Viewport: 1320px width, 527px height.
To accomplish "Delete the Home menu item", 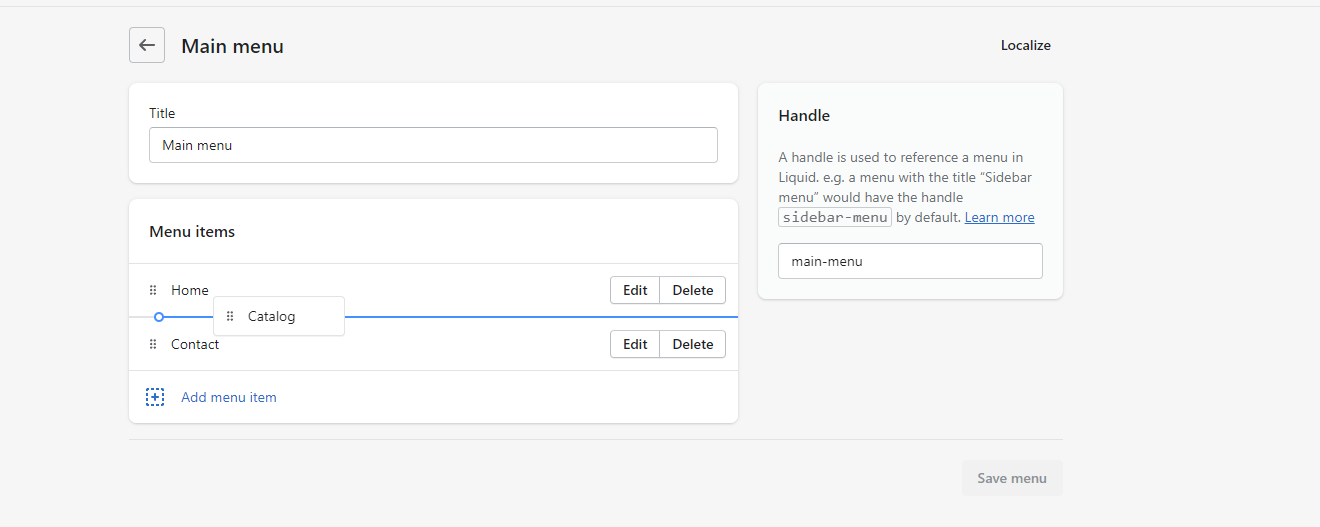I will 692,290.
